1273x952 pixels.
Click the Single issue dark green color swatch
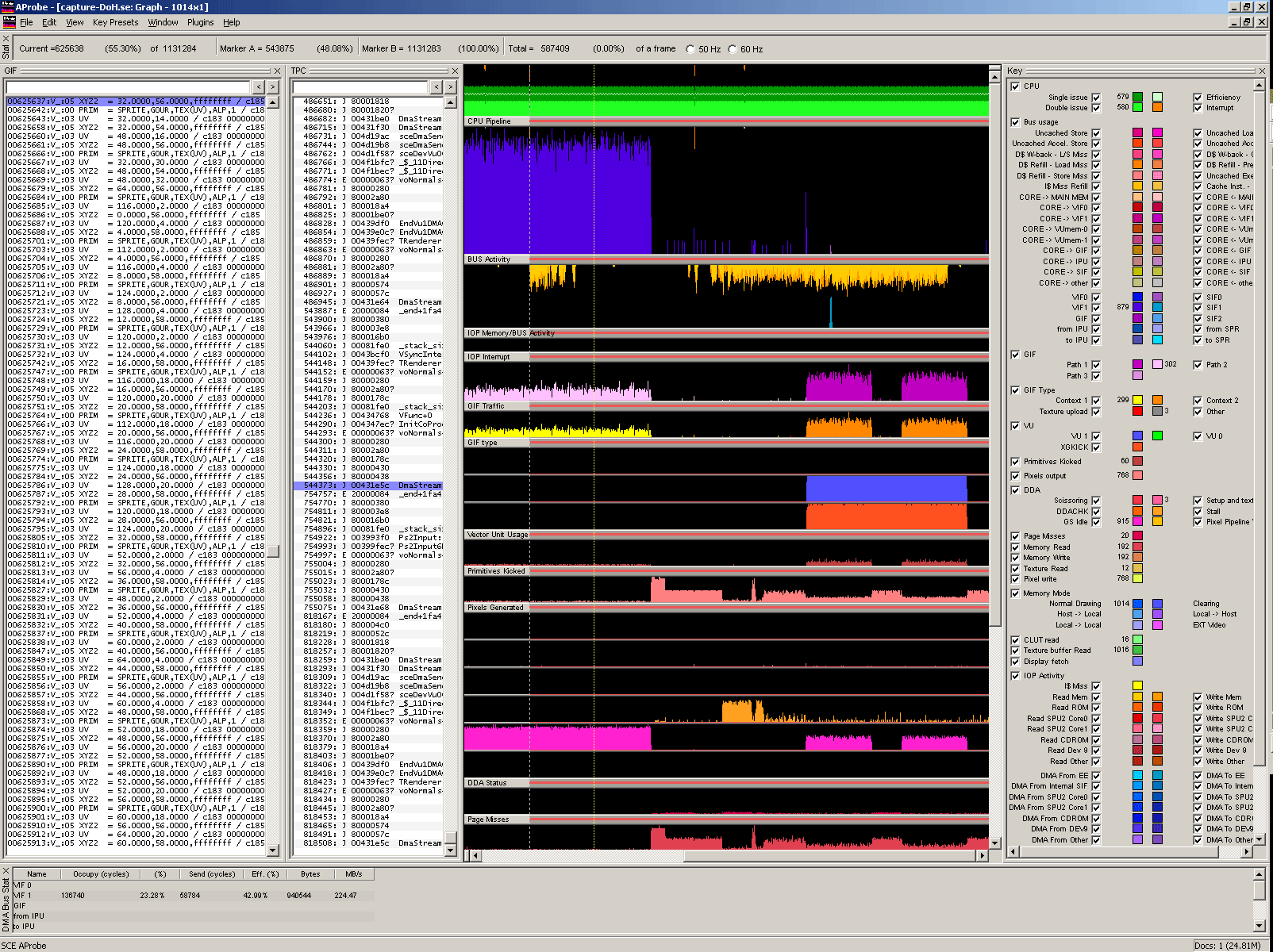click(1137, 97)
